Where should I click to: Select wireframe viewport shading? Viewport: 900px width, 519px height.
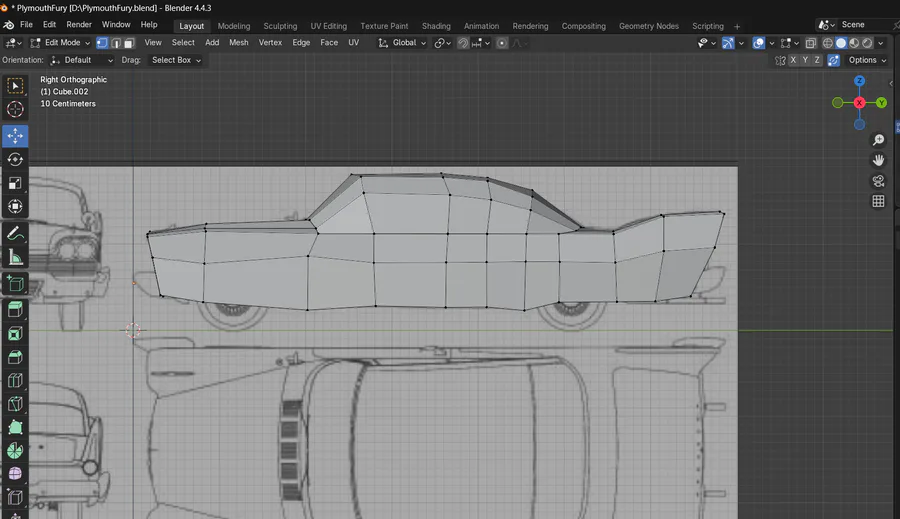pyautogui.click(x=828, y=43)
